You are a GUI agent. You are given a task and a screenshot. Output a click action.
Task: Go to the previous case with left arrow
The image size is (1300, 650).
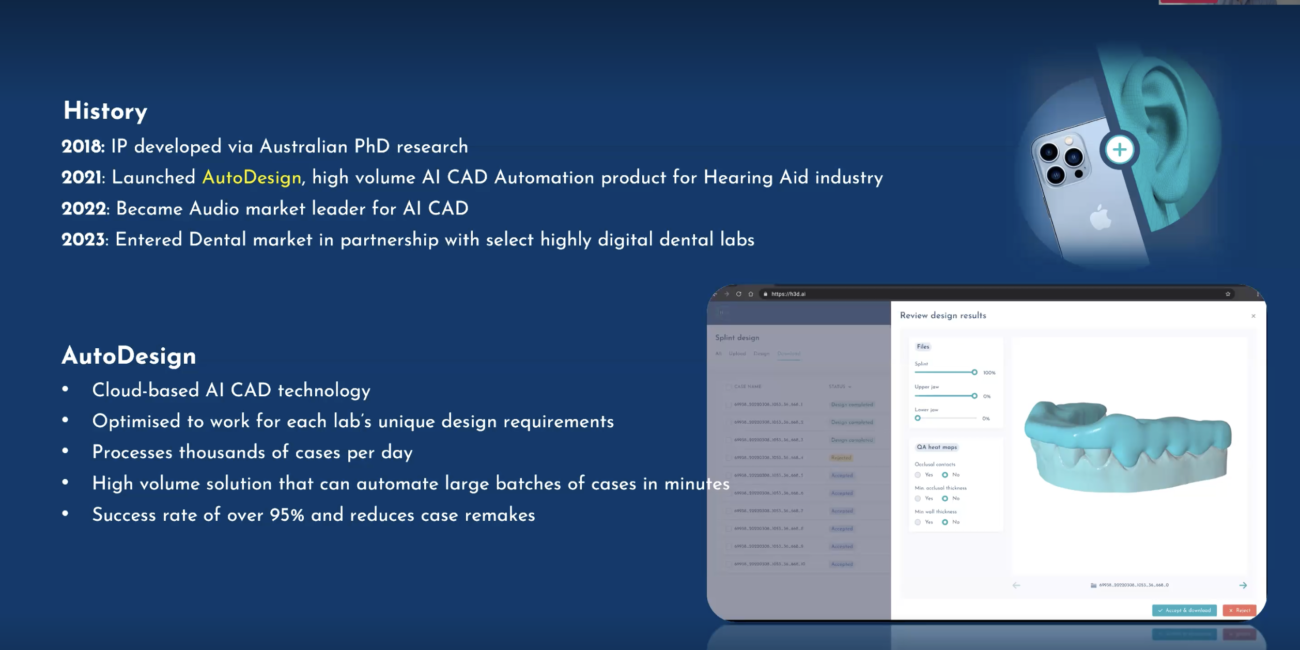point(1016,585)
